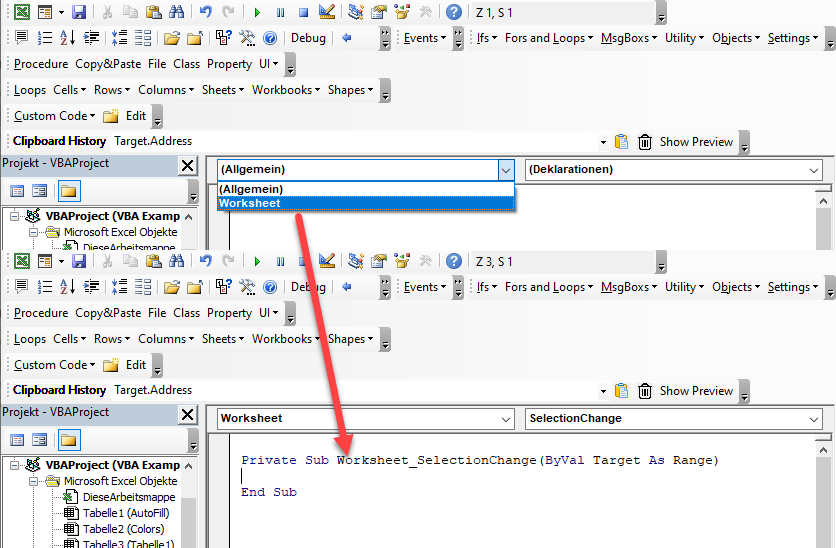This screenshot has height=548, width=836.
Task: Click the comment block icon in lower toolbar
Action: [x=21, y=287]
